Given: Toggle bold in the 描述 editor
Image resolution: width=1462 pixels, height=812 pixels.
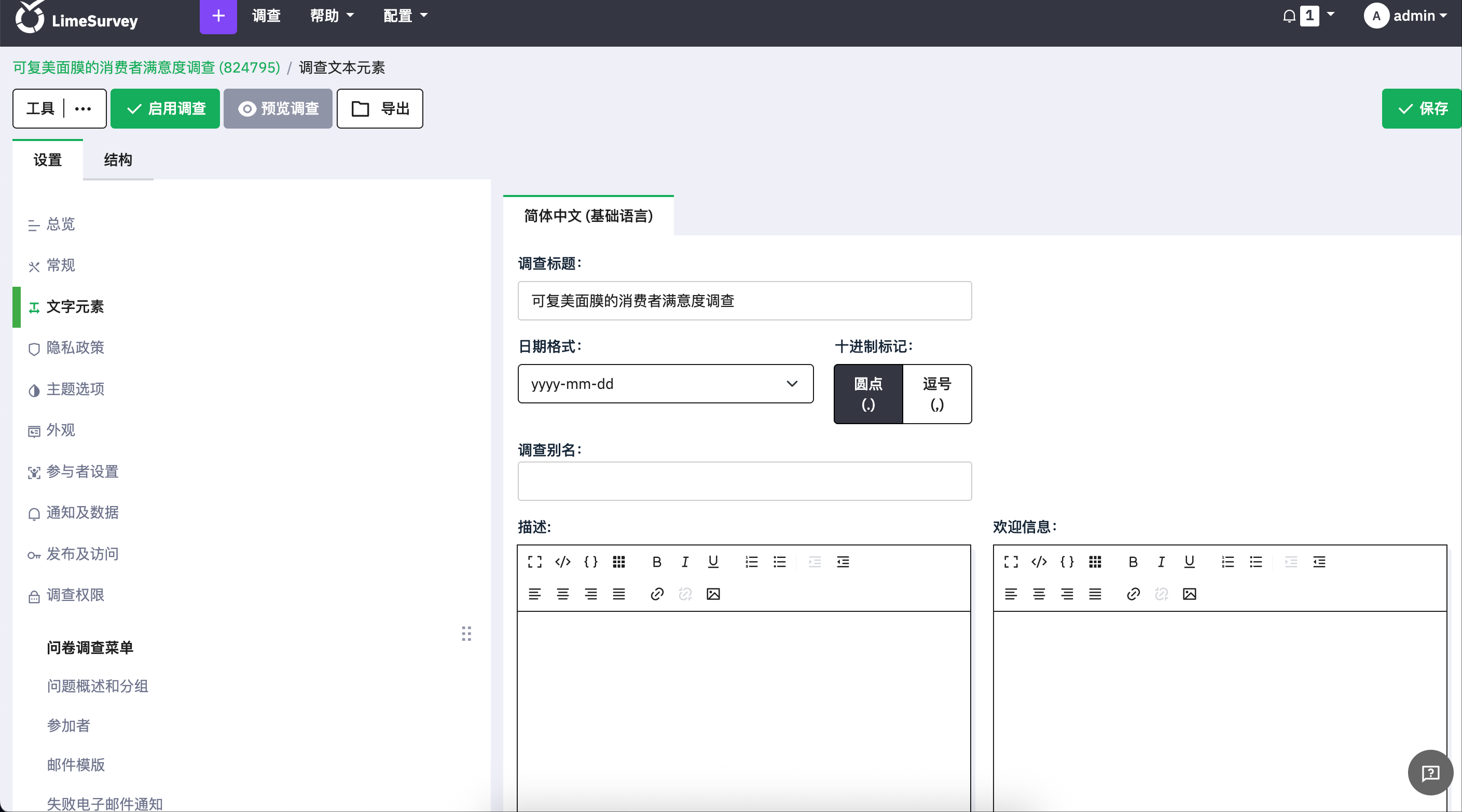Looking at the screenshot, I should [x=657, y=562].
